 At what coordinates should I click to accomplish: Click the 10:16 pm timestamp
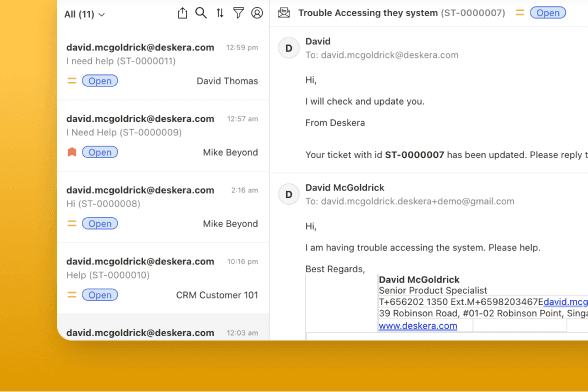(x=243, y=261)
